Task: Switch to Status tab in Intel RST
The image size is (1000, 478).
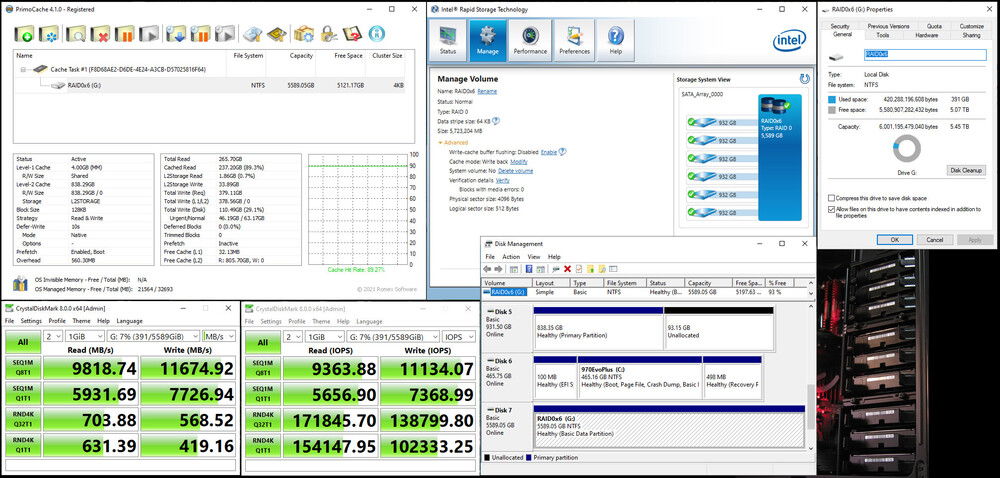Action: [448, 40]
